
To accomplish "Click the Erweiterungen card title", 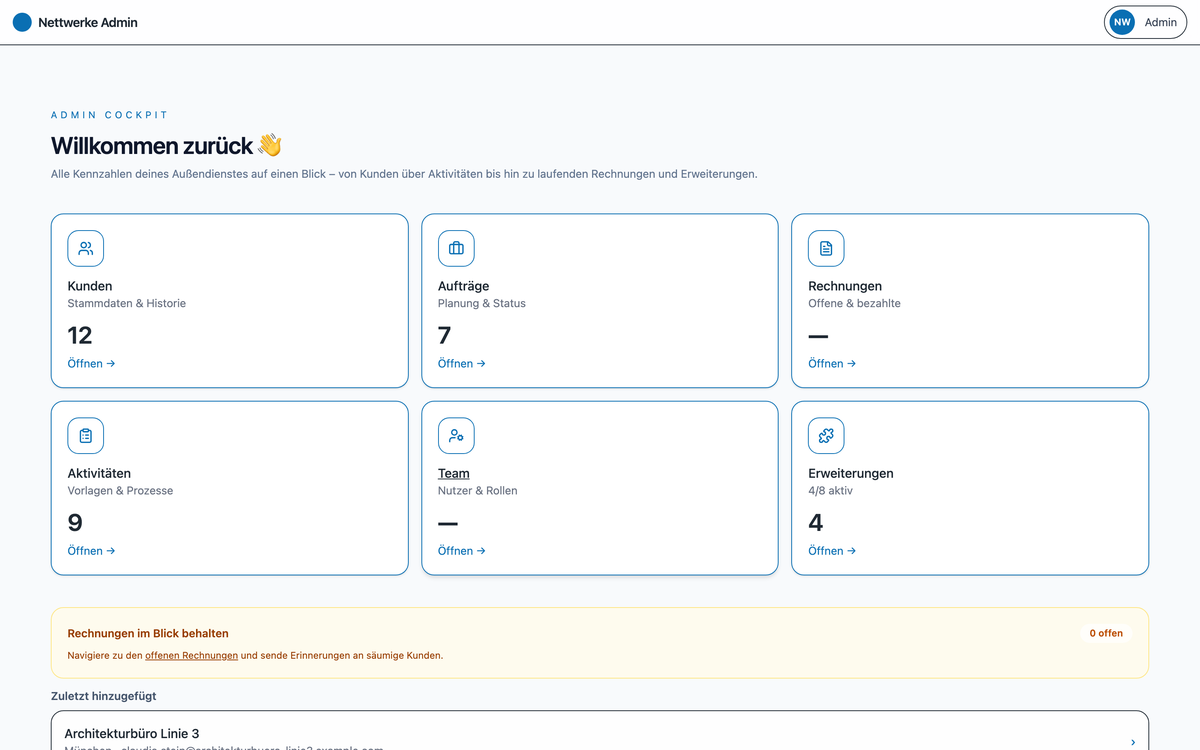I will pyautogui.click(x=851, y=473).
